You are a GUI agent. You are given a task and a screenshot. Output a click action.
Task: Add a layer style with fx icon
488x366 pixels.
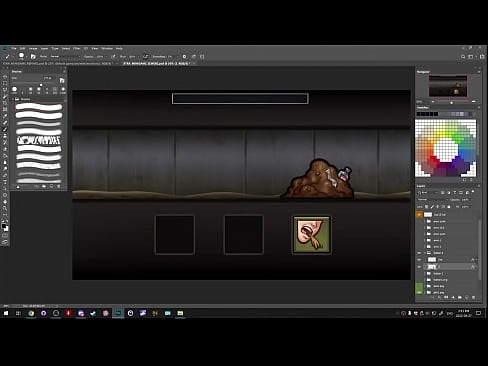[439, 297]
